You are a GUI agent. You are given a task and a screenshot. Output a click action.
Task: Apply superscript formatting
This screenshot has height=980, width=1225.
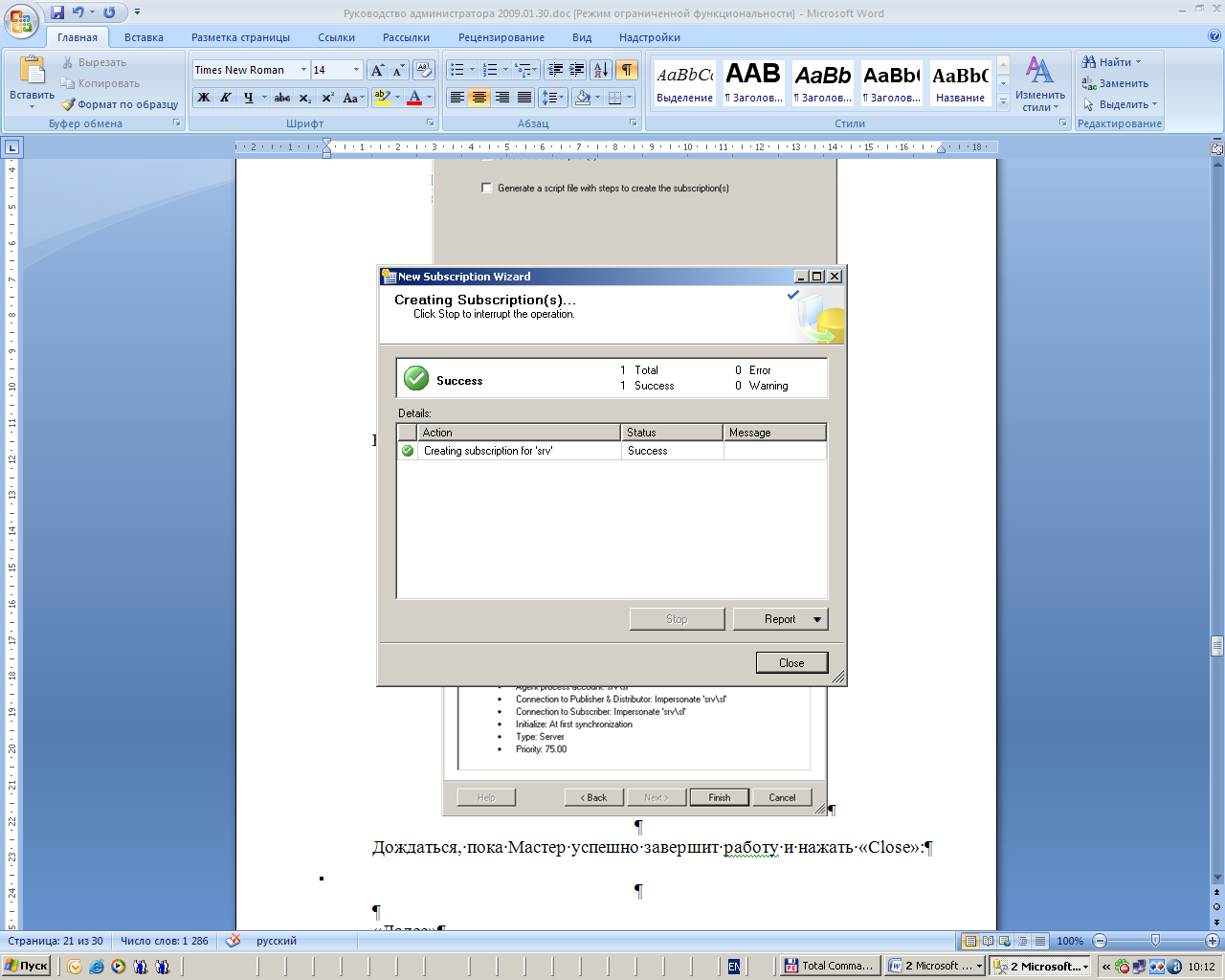327,98
